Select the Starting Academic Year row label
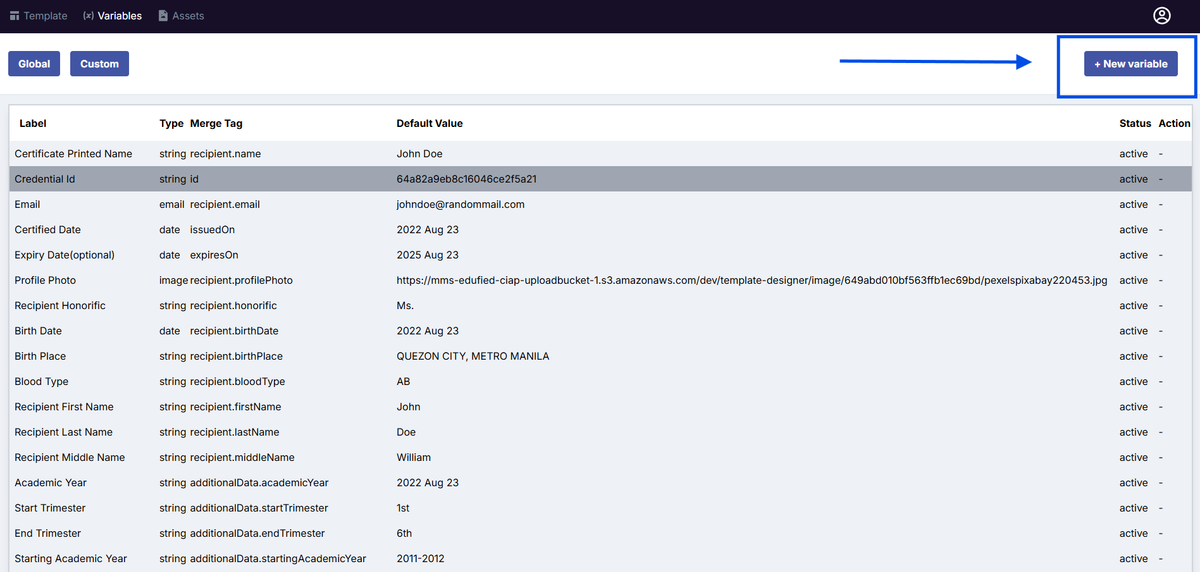1200x572 pixels. click(71, 558)
